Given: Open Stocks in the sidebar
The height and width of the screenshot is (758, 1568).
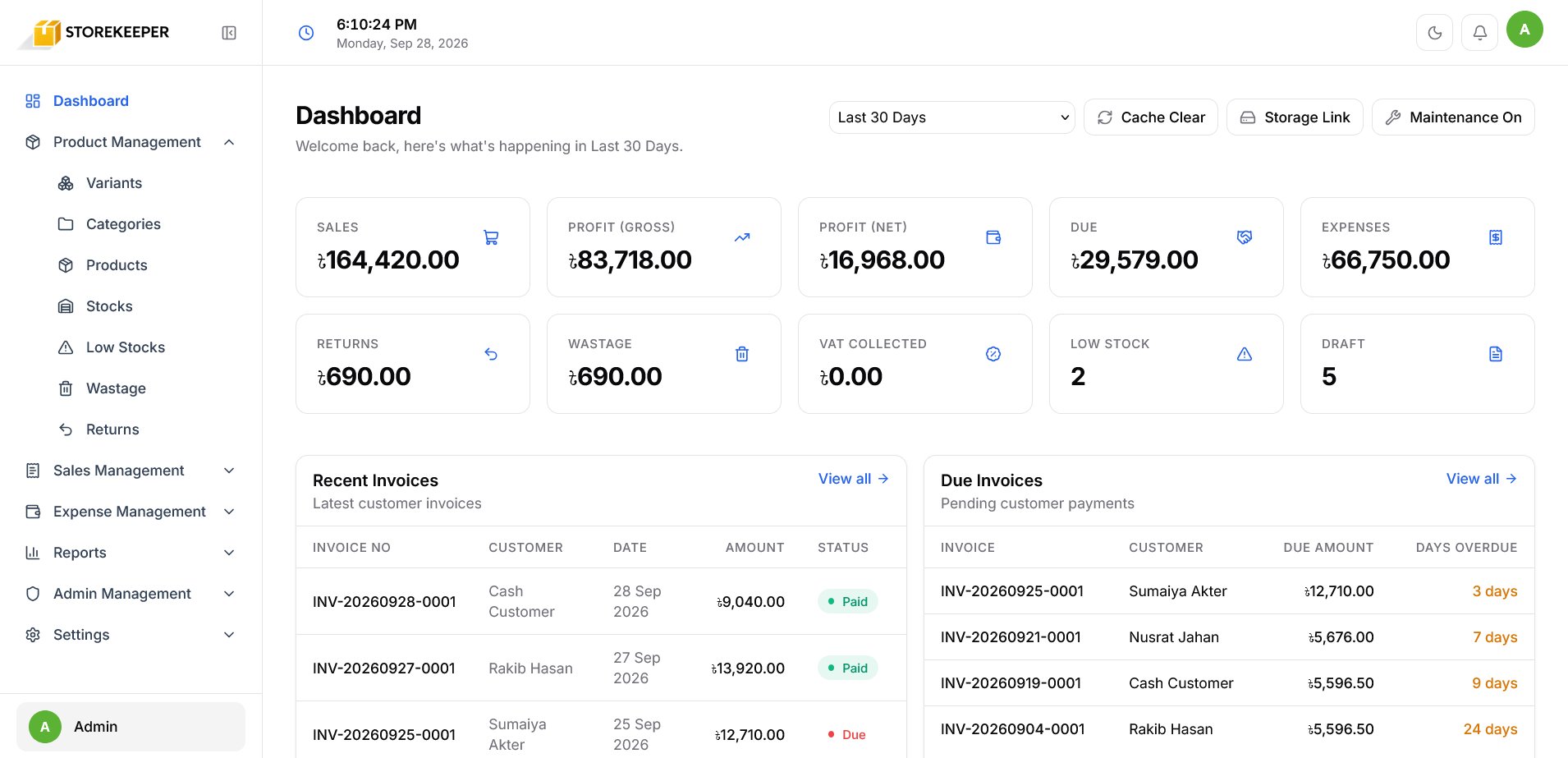Looking at the screenshot, I should 148,306.
